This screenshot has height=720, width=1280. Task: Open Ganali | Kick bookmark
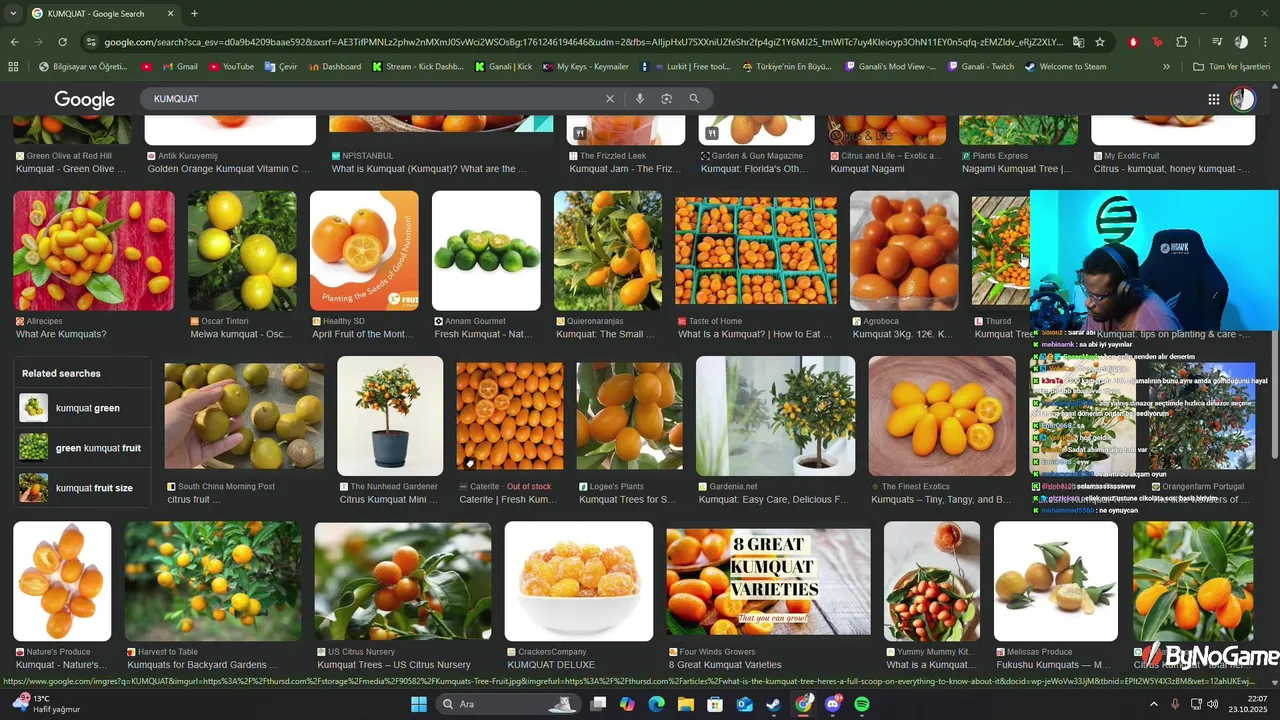(x=503, y=67)
